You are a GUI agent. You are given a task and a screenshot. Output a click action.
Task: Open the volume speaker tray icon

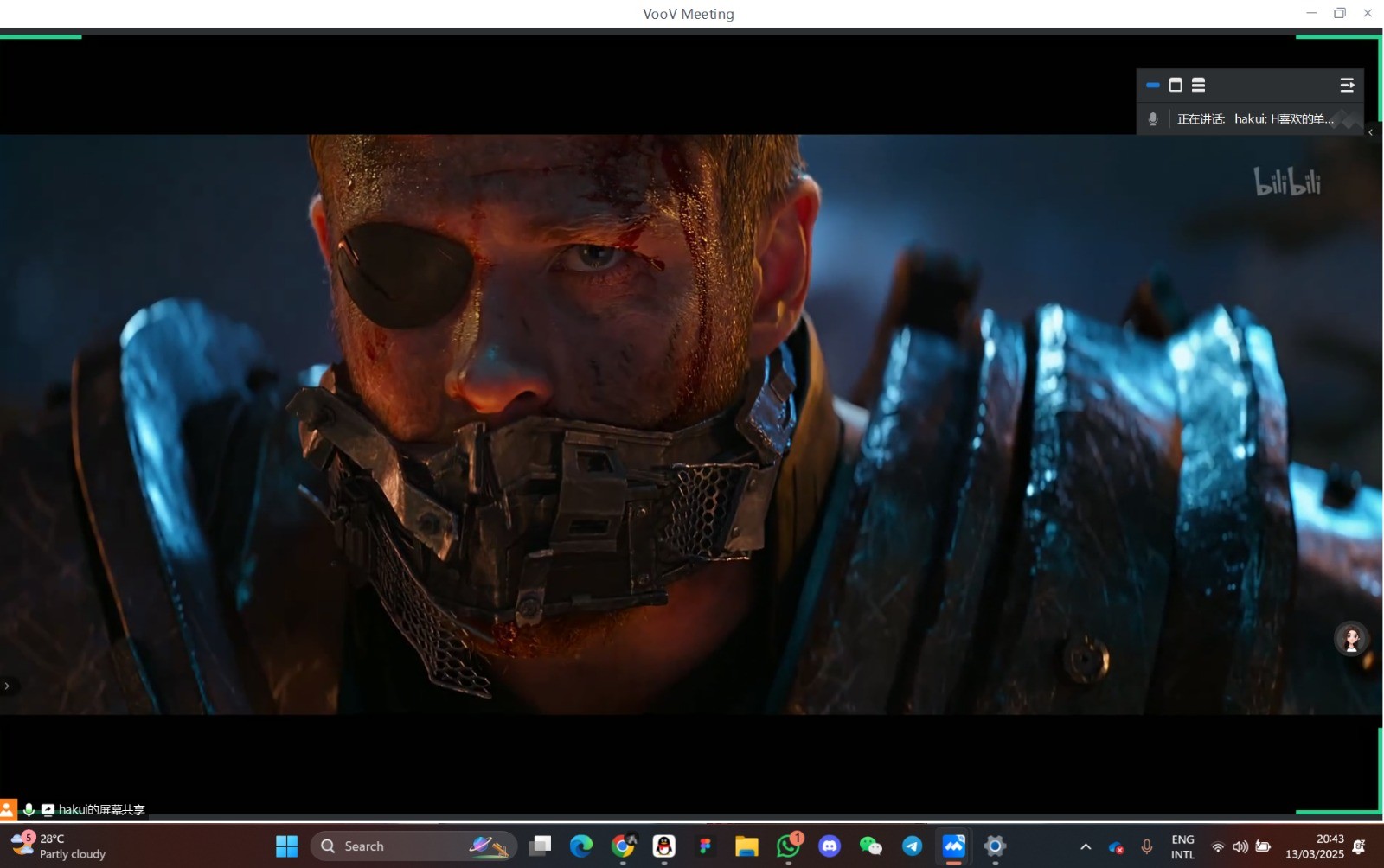pyautogui.click(x=1240, y=846)
